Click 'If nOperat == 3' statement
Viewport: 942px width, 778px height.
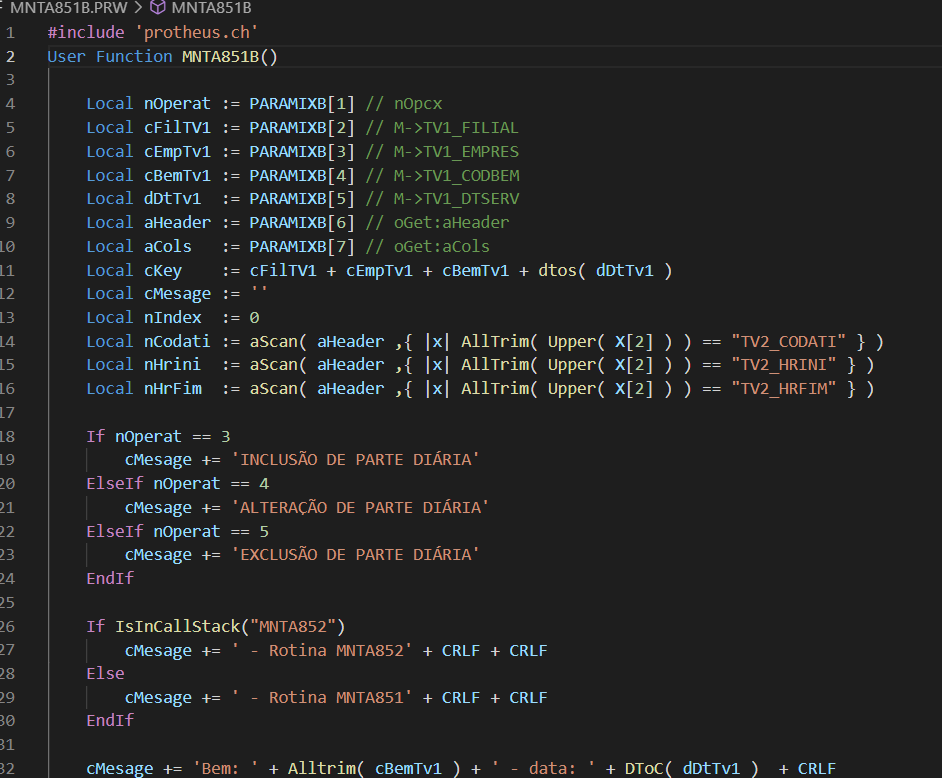(158, 436)
